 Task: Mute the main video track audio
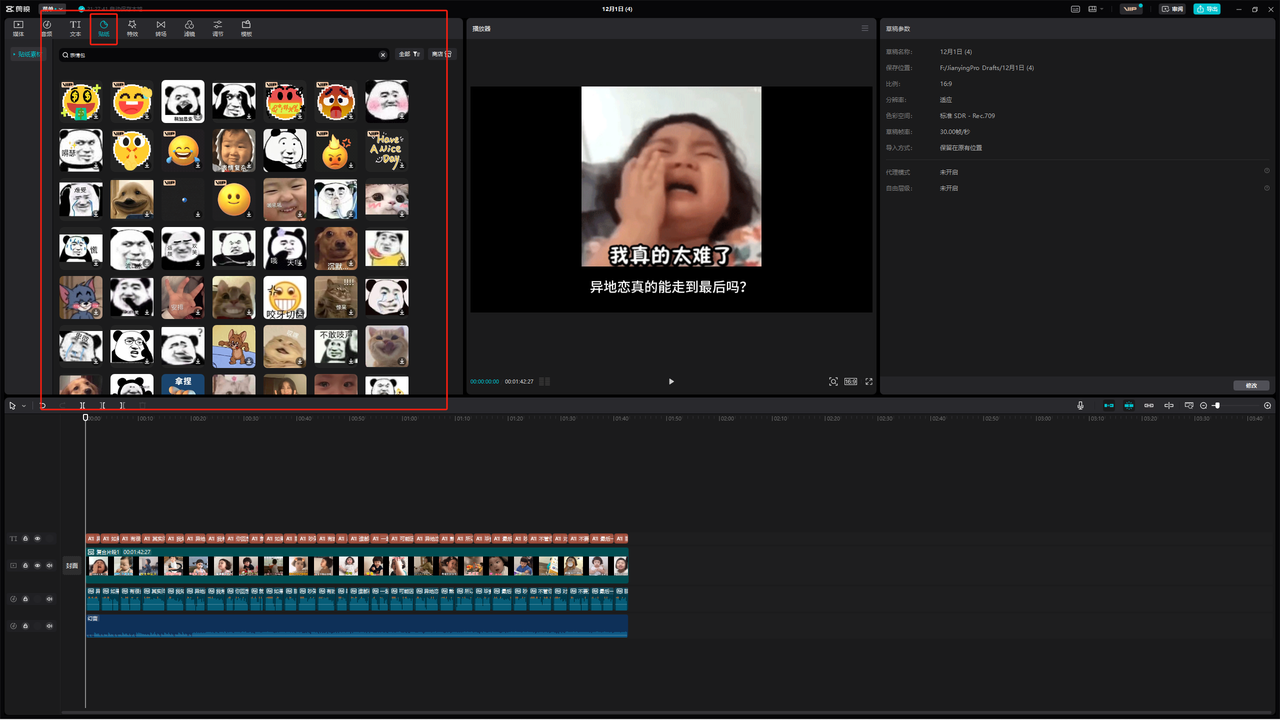pyautogui.click(x=50, y=565)
